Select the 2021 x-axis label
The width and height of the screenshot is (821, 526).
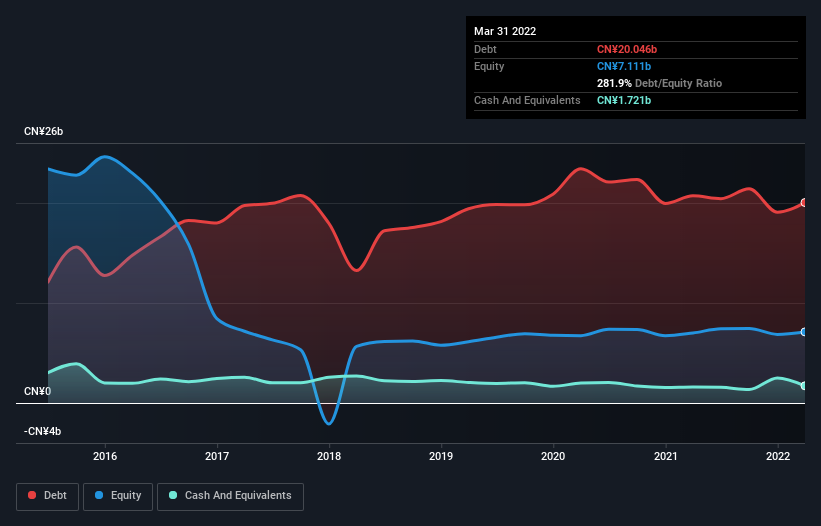click(665, 456)
